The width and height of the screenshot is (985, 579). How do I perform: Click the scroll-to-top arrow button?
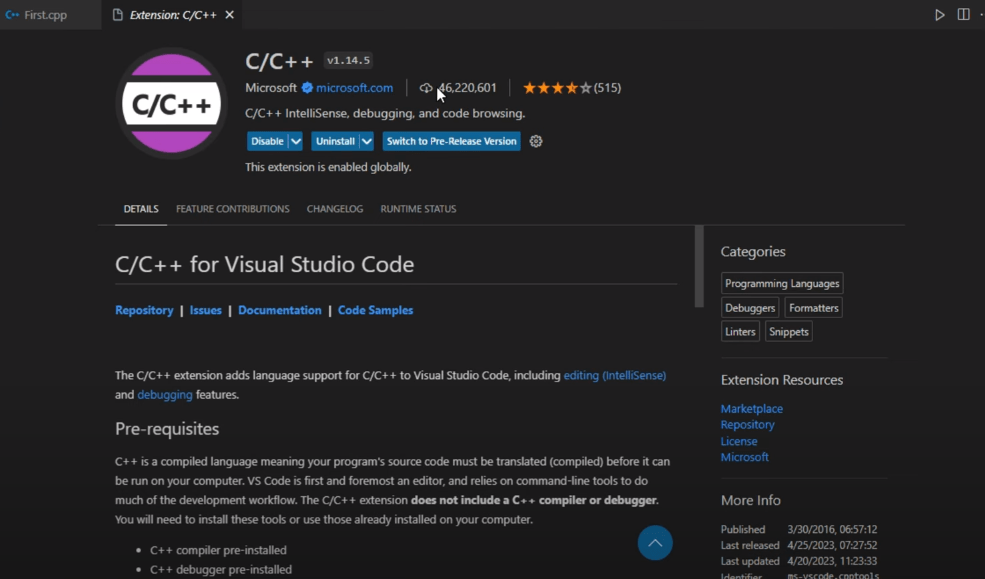(655, 543)
